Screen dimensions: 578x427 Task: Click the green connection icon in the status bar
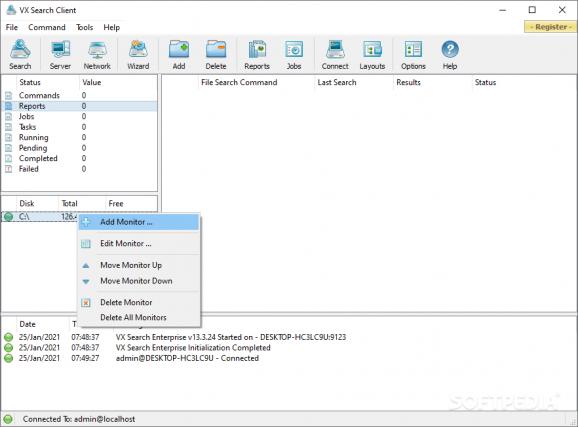pos(8,419)
